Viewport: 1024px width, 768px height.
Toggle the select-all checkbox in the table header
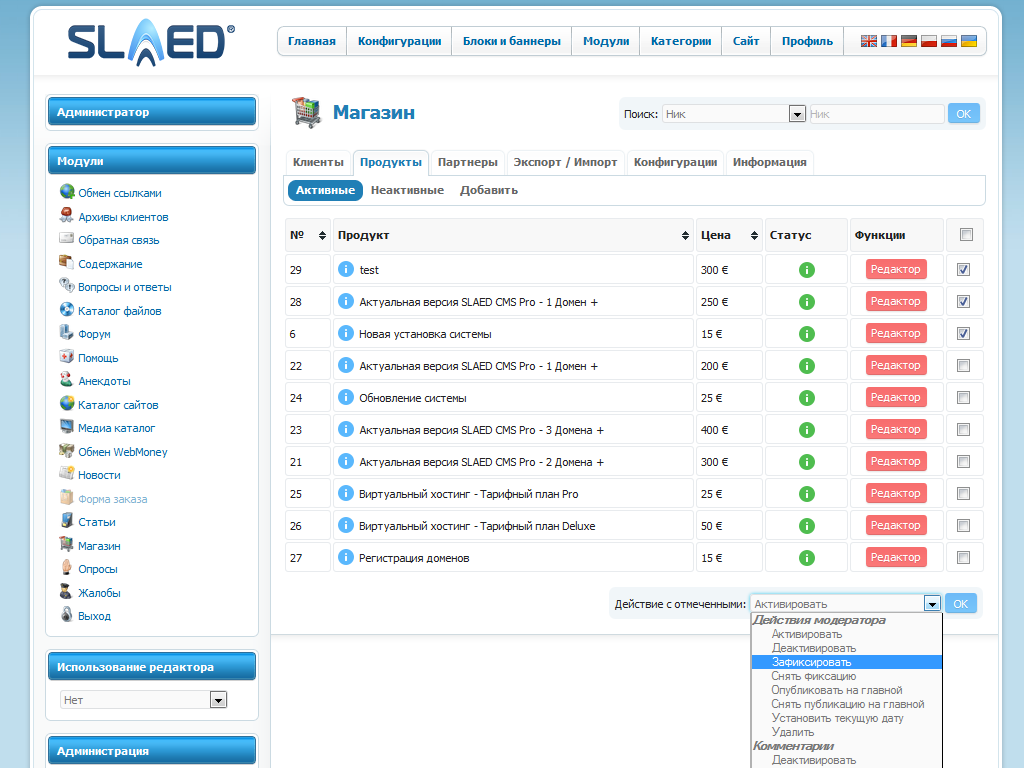click(x=965, y=235)
